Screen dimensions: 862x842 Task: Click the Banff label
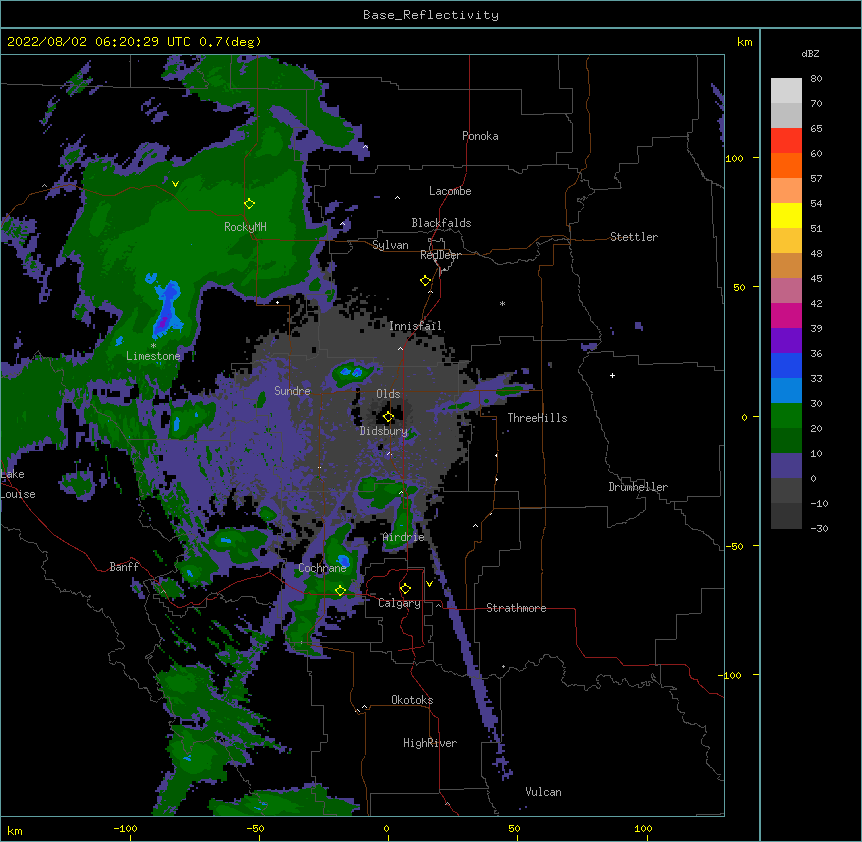(x=124, y=567)
